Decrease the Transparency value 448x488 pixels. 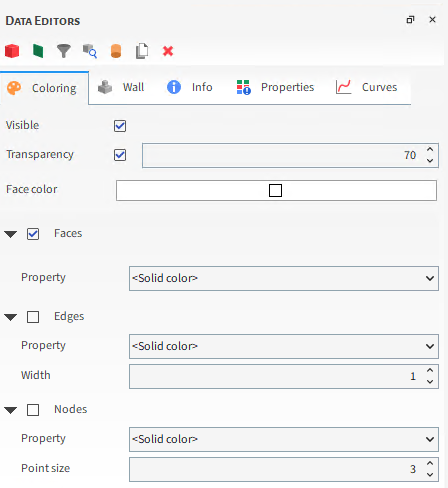(x=430, y=161)
